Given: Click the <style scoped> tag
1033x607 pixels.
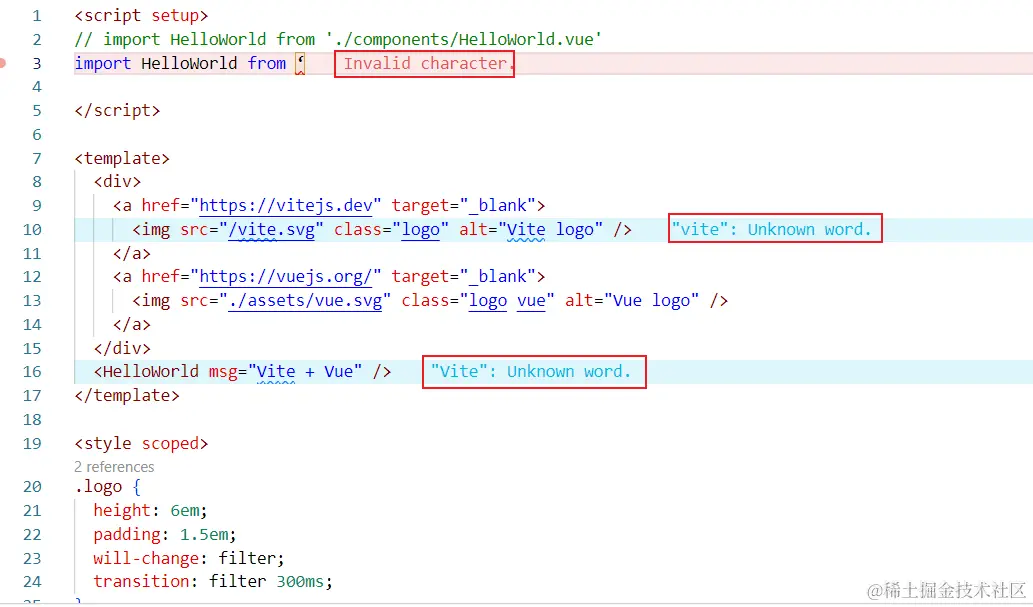Looking at the screenshot, I should (x=141, y=444).
